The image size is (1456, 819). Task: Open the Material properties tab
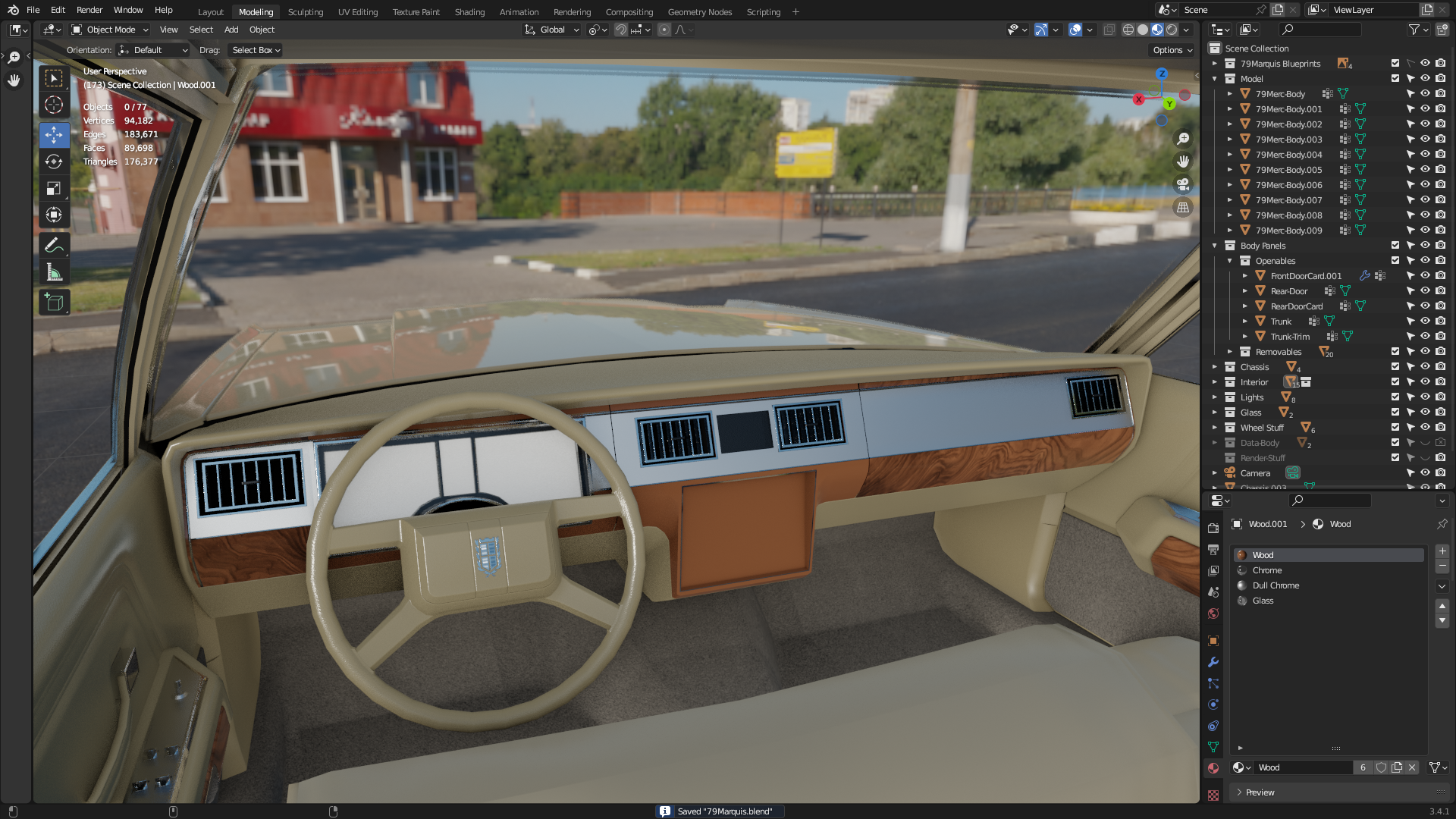point(1213,768)
